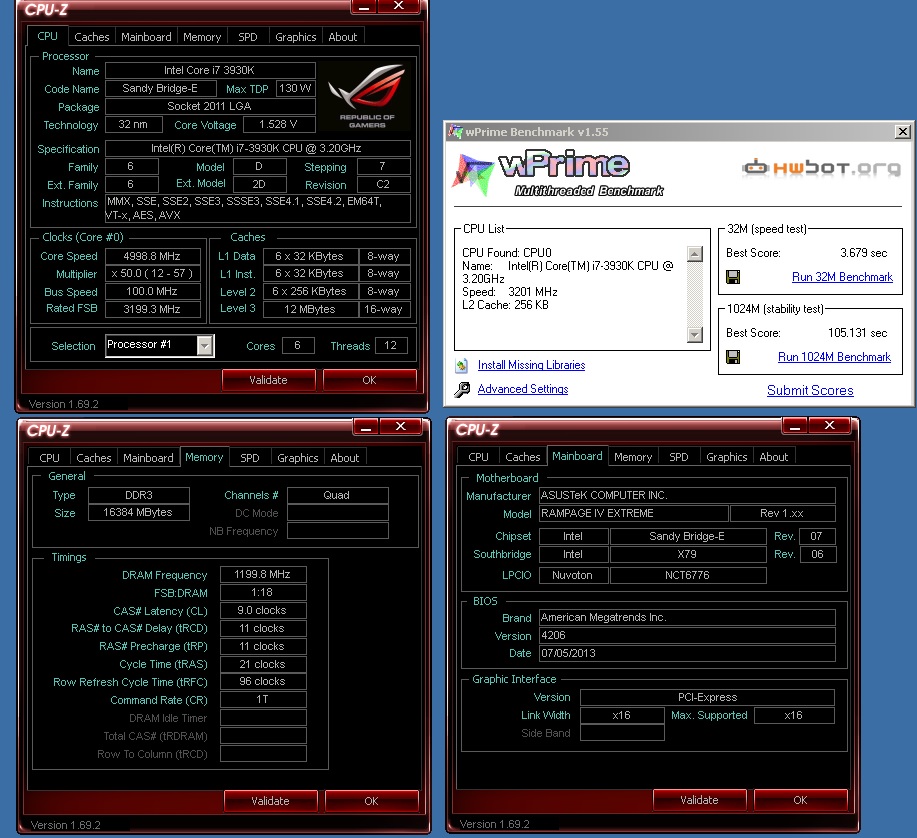The width and height of the screenshot is (917, 838).
Task: Click the CPU List scrollbar down arrow
Action: [x=695, y=334]
